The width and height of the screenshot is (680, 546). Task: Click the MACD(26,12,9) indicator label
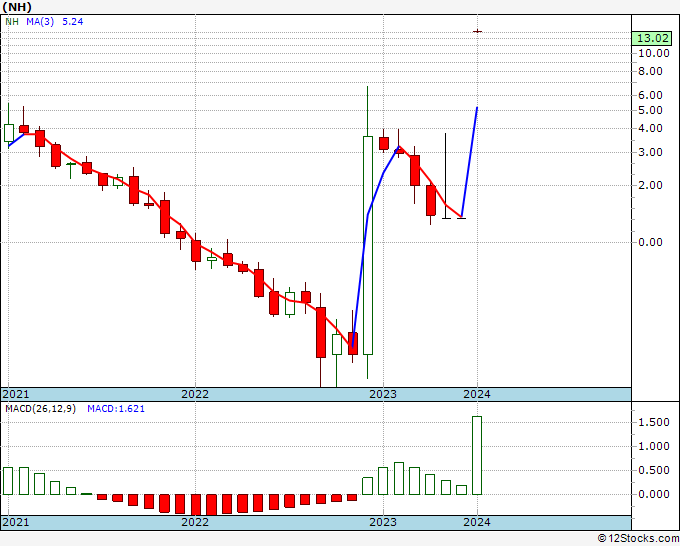(x=40, y=409)
